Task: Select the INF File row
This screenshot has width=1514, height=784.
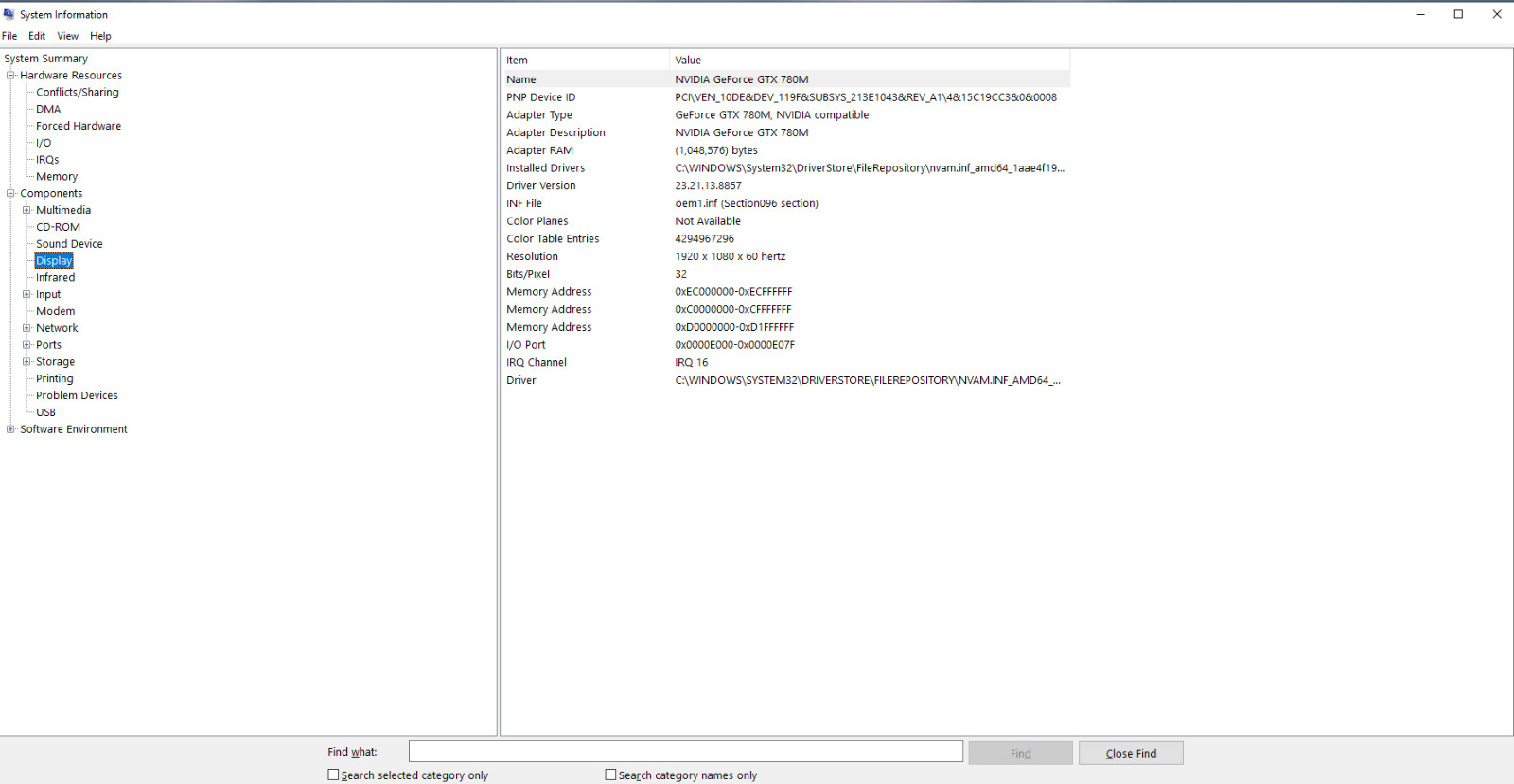Action: coord(785,203)
